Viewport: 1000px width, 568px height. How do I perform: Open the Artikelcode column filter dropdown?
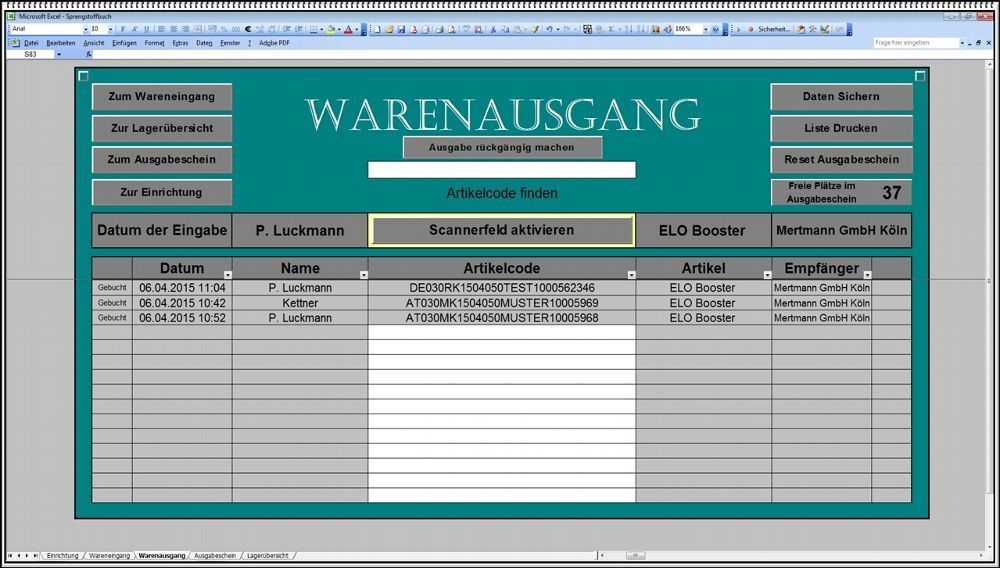(631, 274)
